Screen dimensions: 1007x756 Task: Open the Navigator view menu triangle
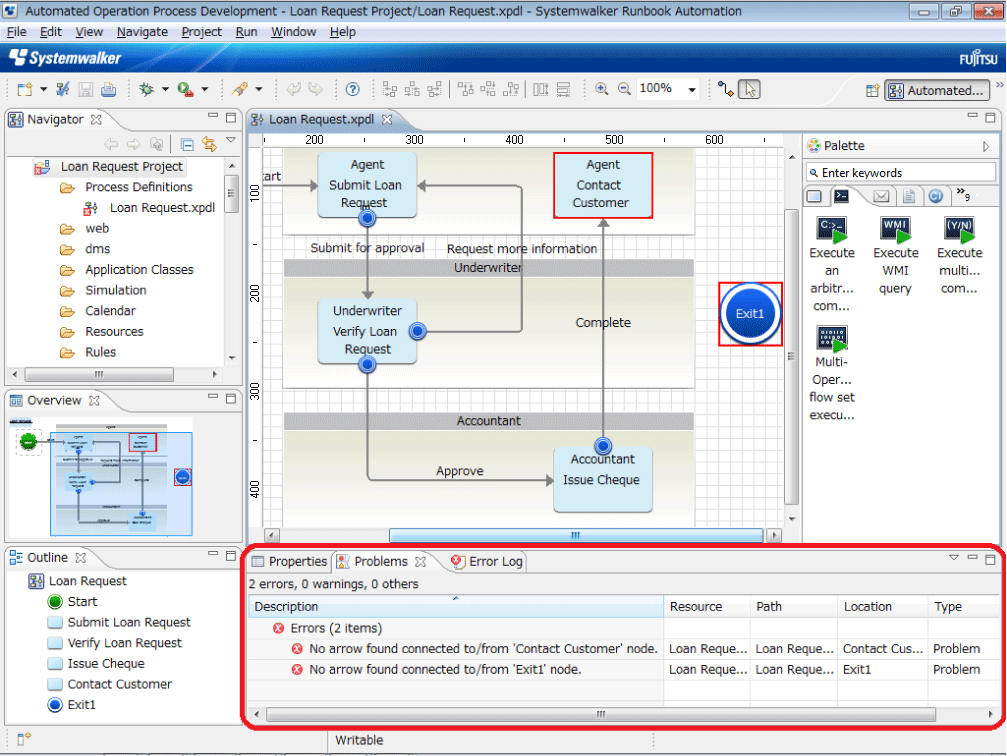[x=231, y=140]
